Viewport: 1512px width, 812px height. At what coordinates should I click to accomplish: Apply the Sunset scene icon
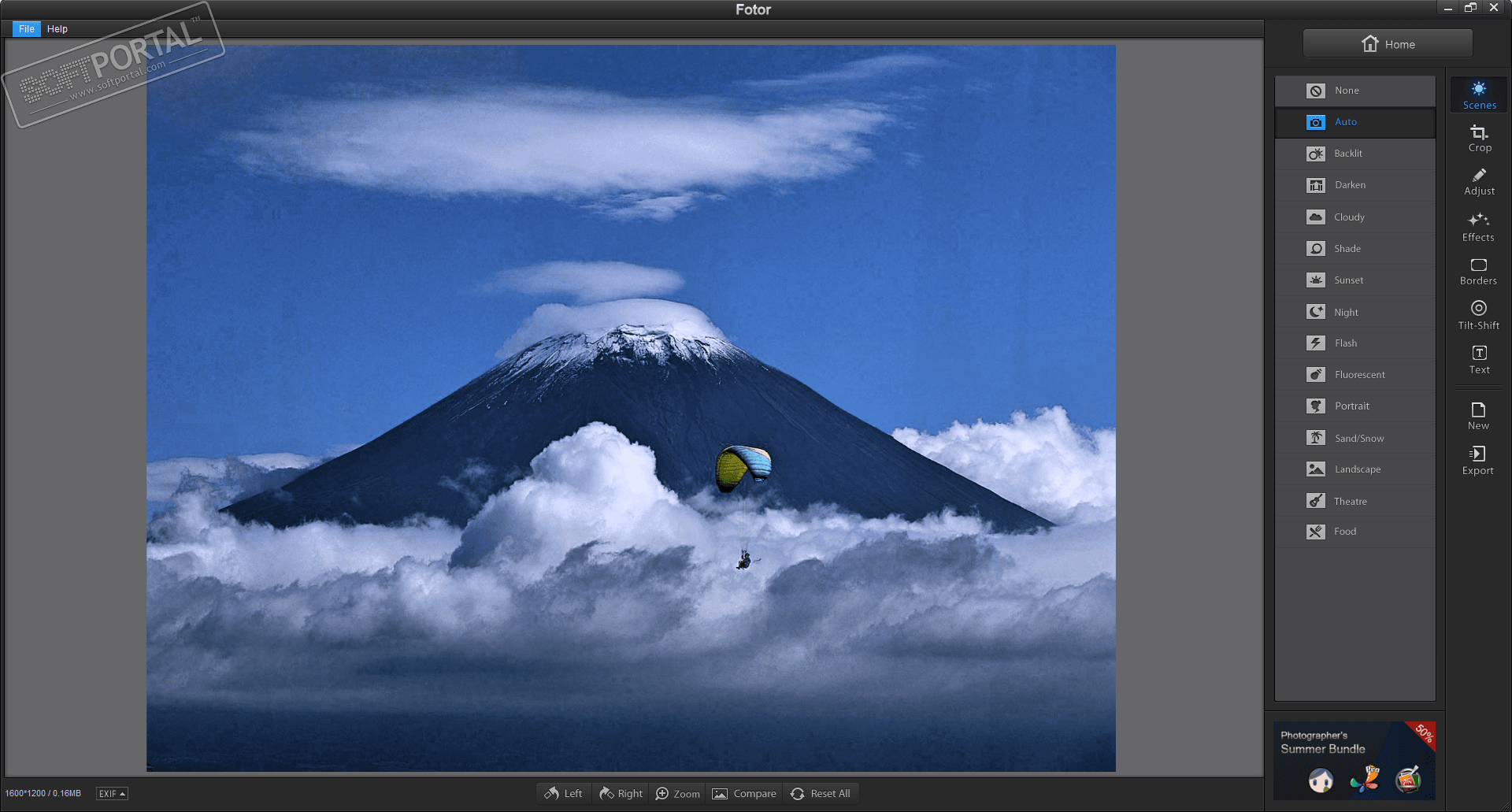pyautogui.click(x=1316, y=280)
